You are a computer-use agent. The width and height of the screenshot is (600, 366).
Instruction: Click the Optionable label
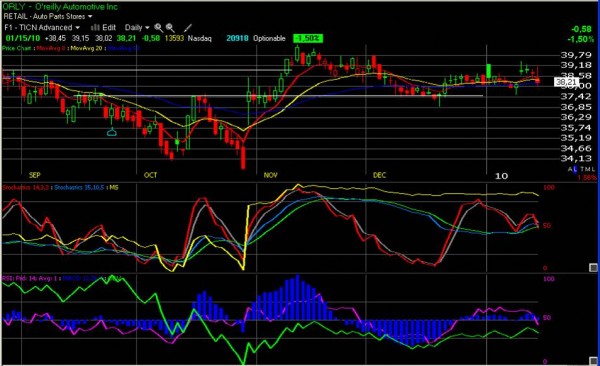point(269,38)
